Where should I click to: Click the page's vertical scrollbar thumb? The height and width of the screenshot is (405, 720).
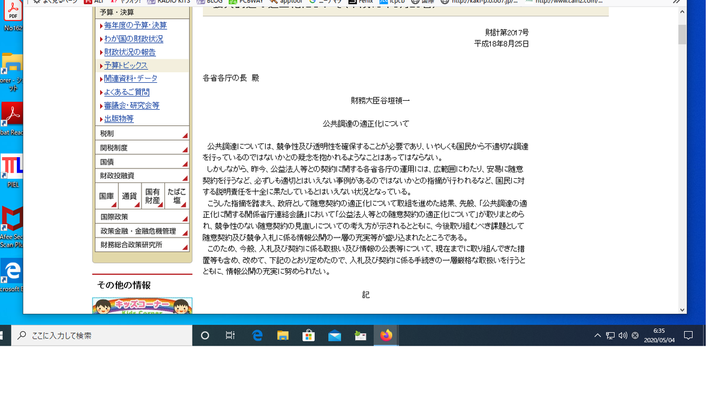click(x=683, y=35)
